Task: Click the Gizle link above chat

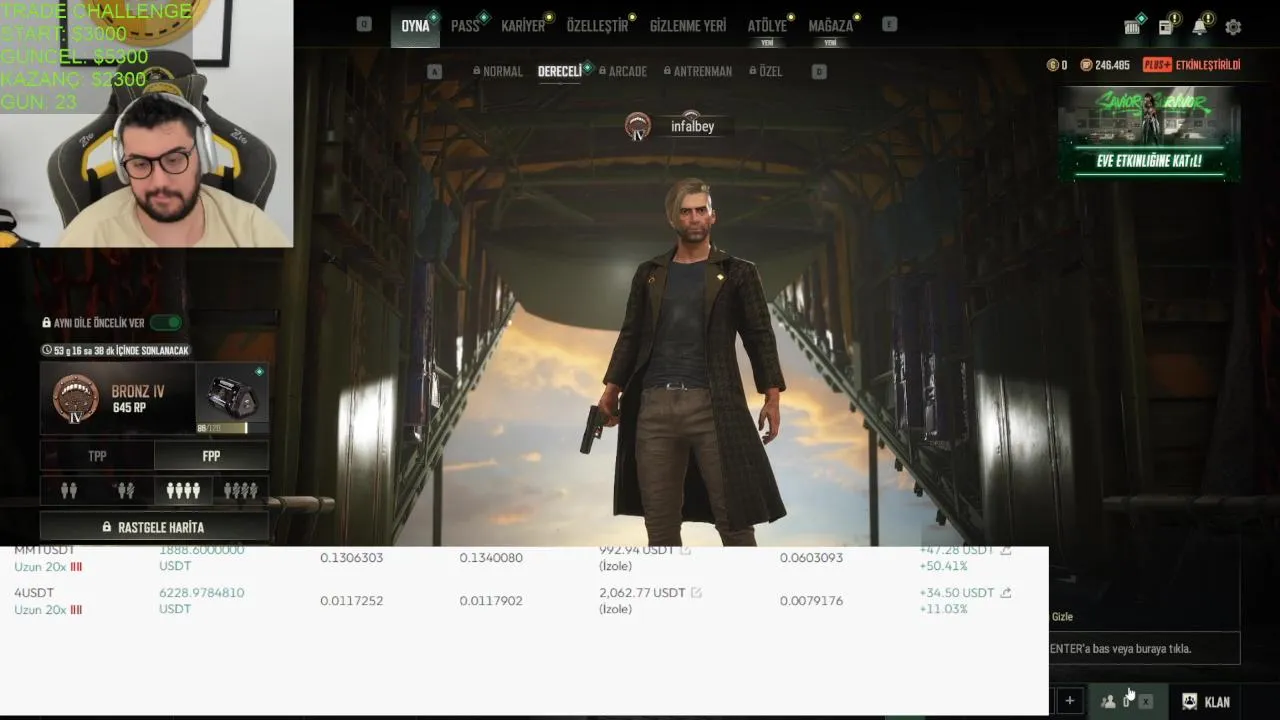Action: click(x=1062, y=617)
